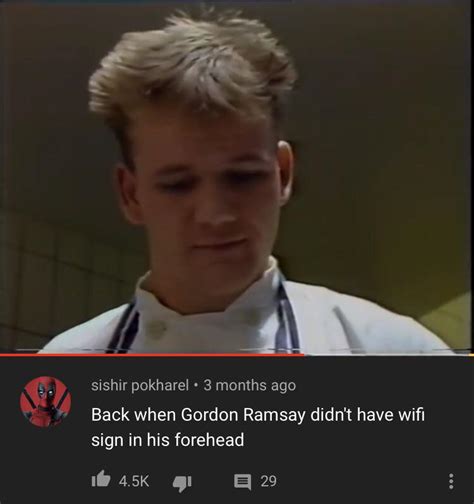
Task: Click the yellow marker at progress bar end
Action: (x=471, y=355)
